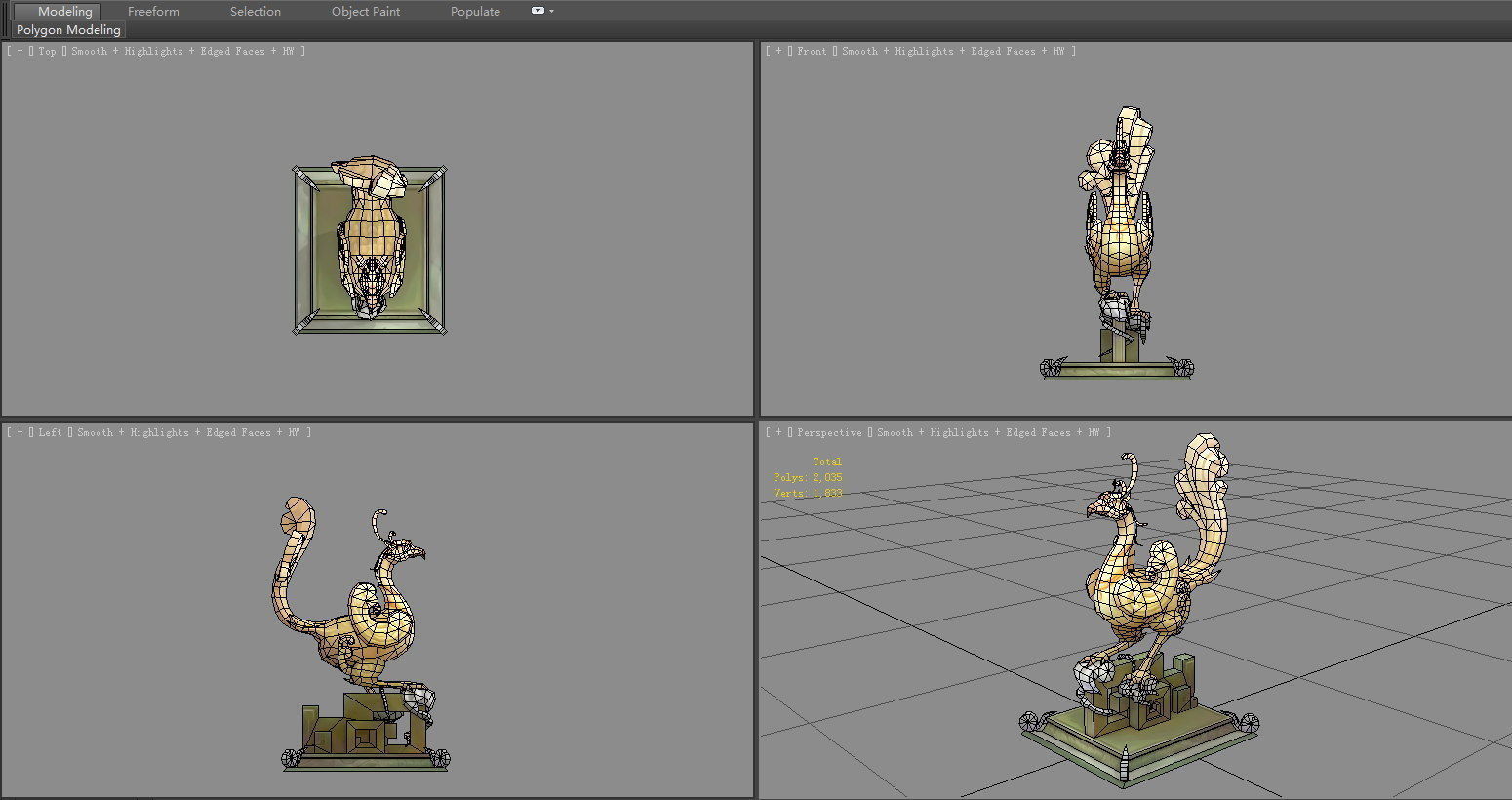Click the bird model in Top viewport

coord(371,237)
